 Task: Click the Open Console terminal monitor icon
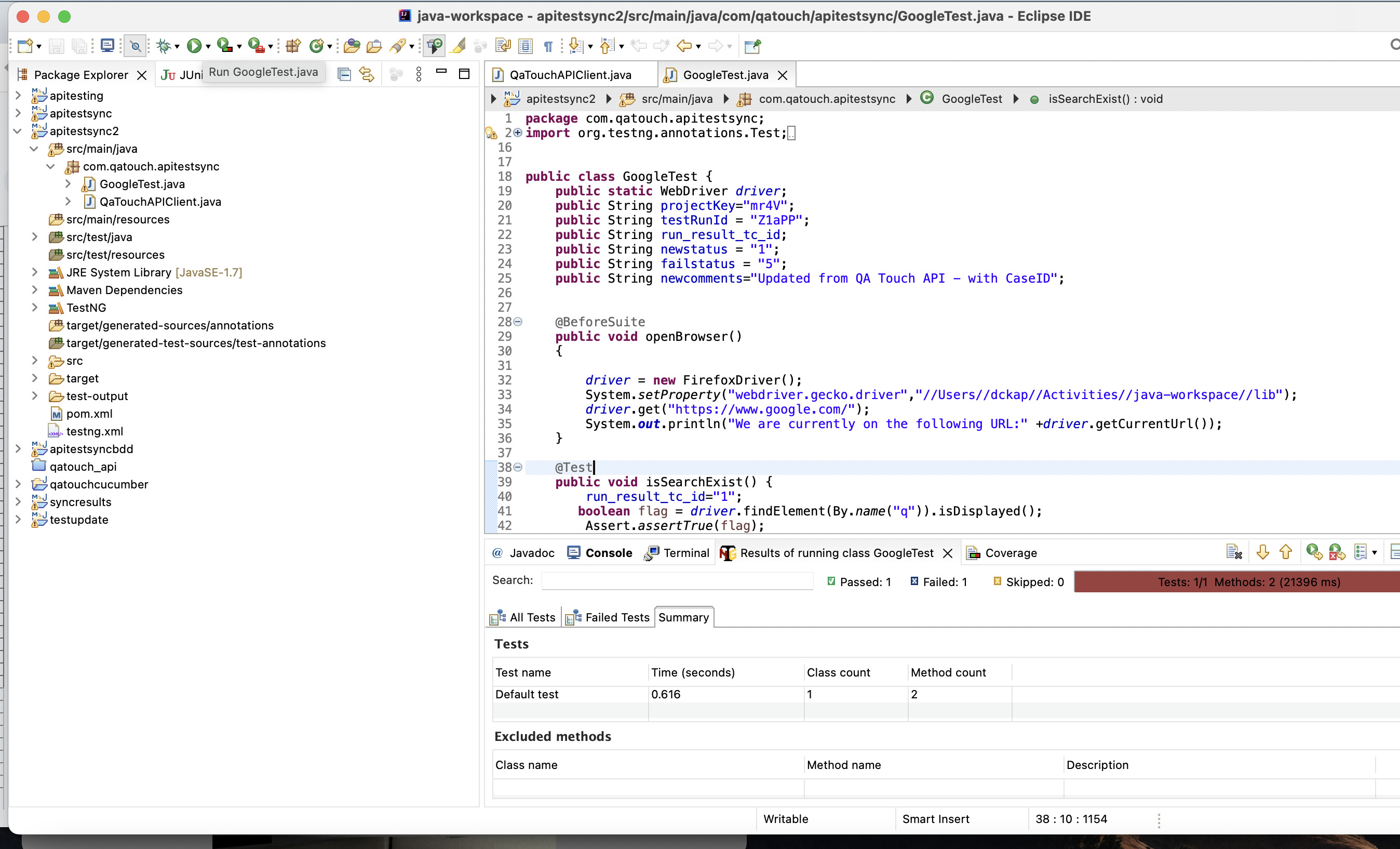pyautogui.click(x=107, y=46)
